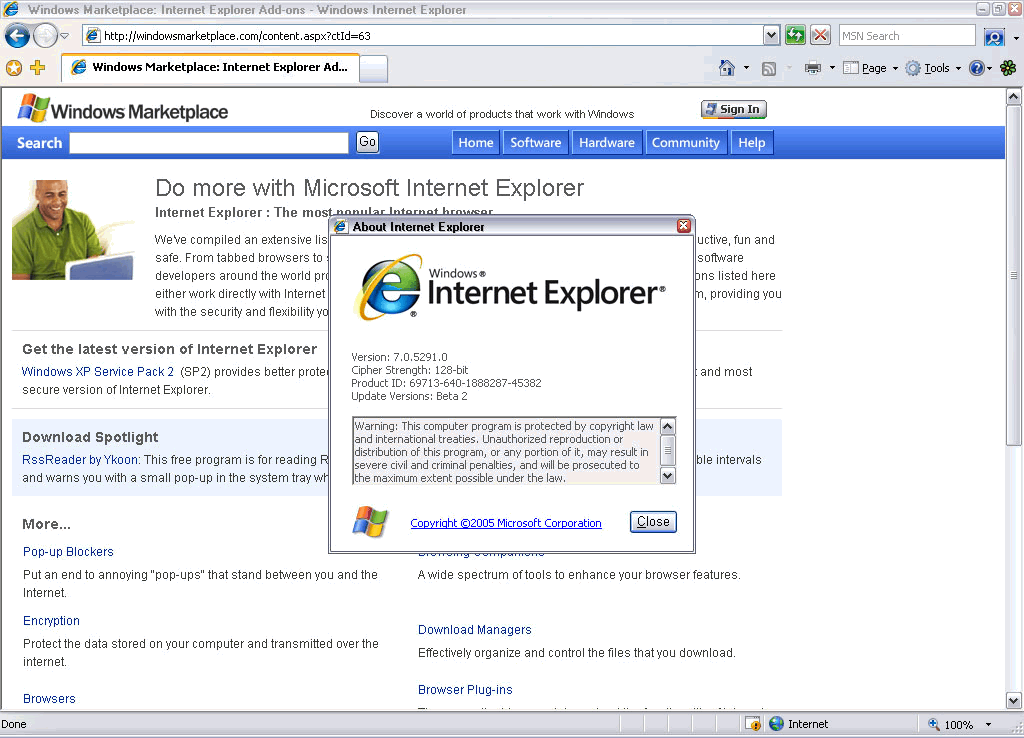Click the Marketplace search text field
Screen dimensions: 1024x738
pyautogui.click(x=209, y=142)
